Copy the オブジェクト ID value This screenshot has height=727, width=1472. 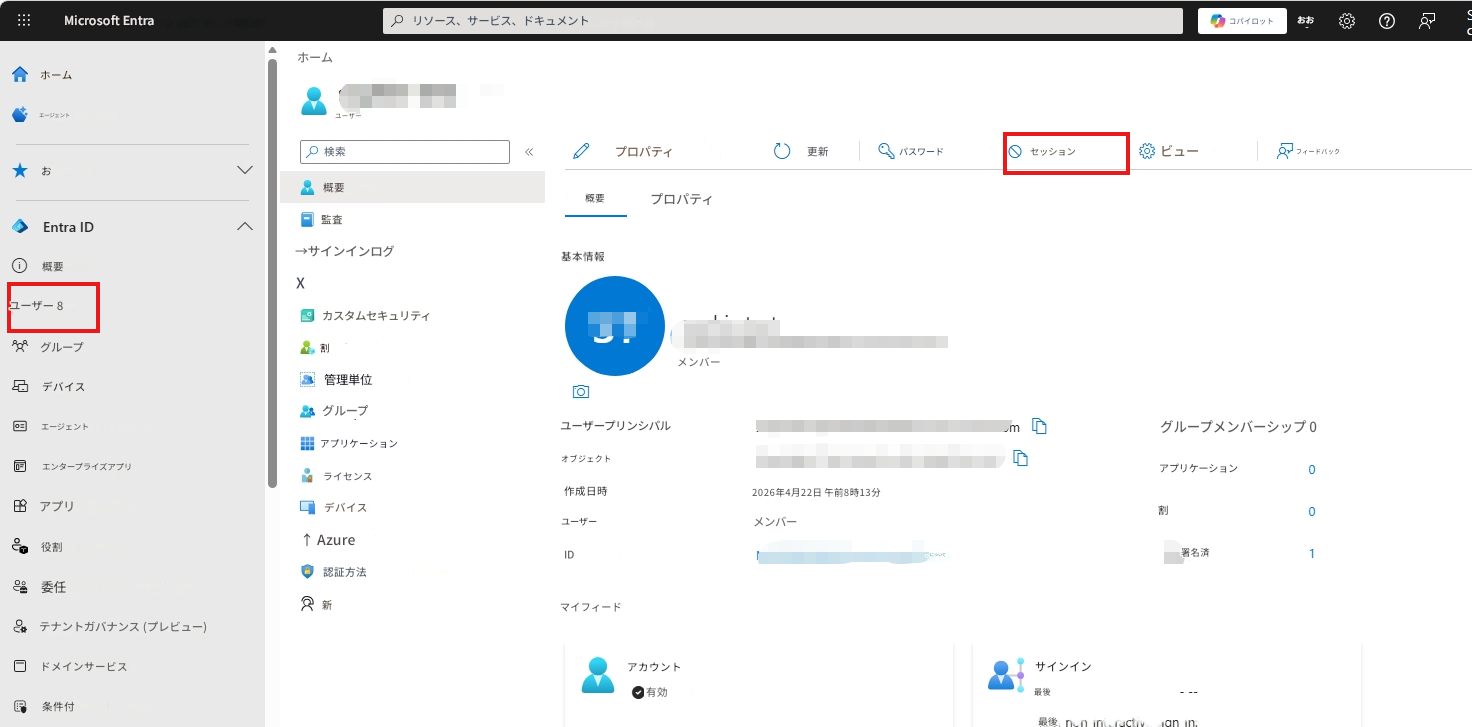(1020, 458)
